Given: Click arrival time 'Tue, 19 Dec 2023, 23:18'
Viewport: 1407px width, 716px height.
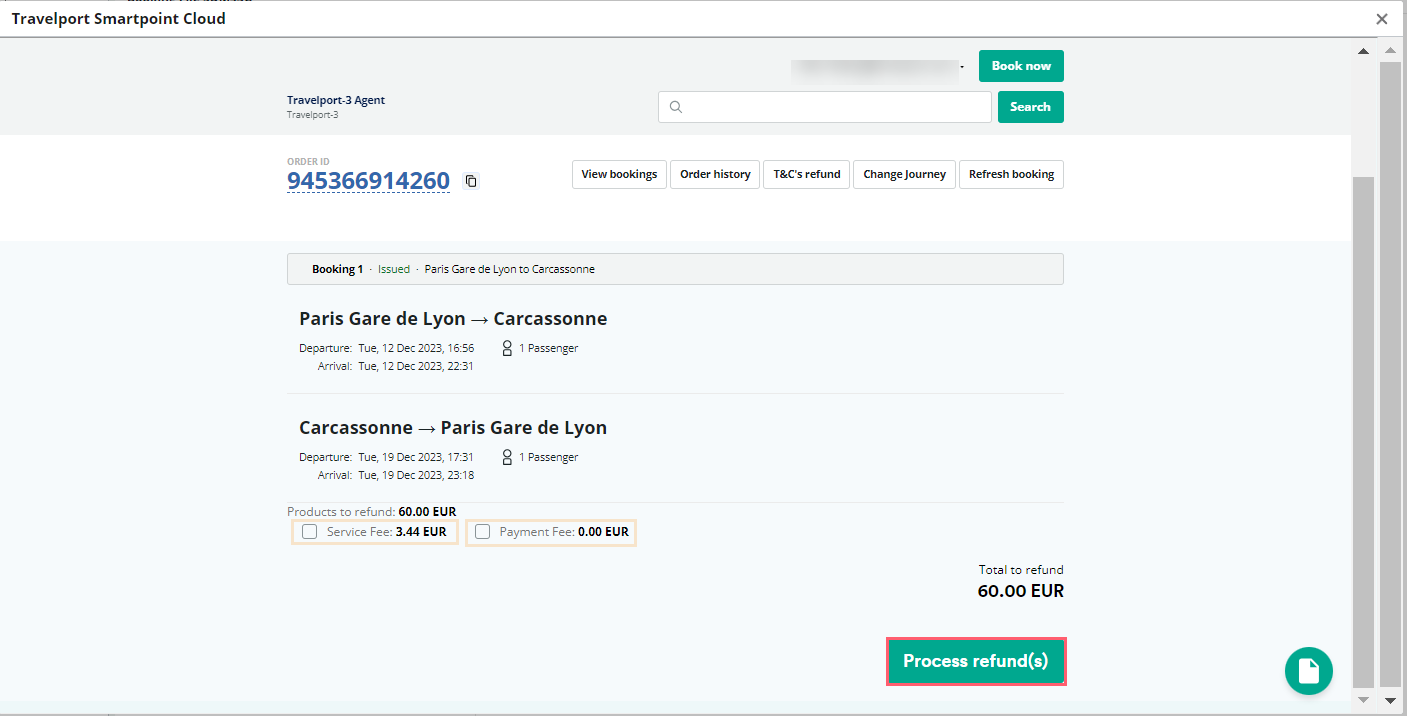Looking at the screenshot, I should 416,475.
